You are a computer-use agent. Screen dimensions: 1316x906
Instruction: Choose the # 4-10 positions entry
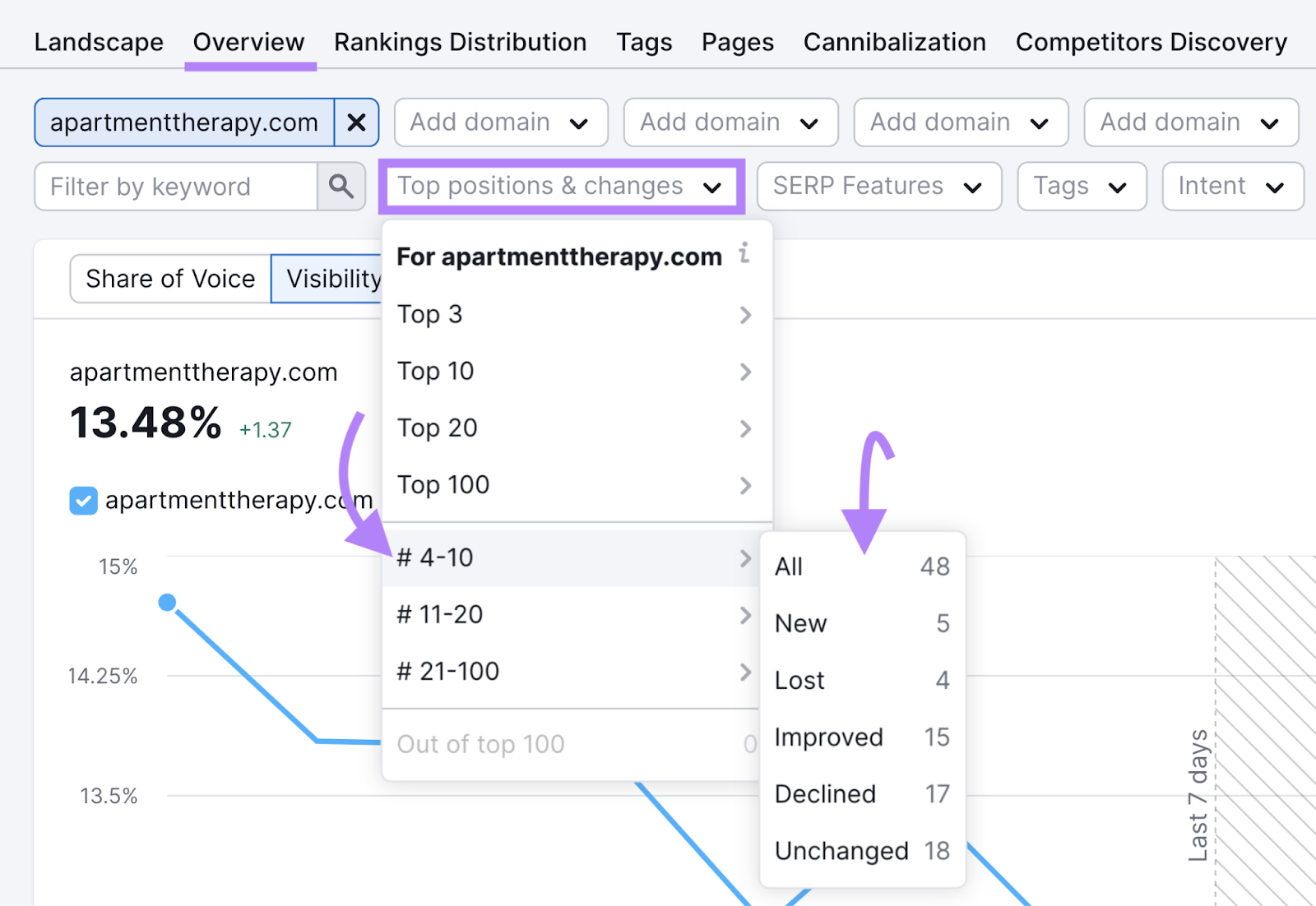(x=572, y=558)
